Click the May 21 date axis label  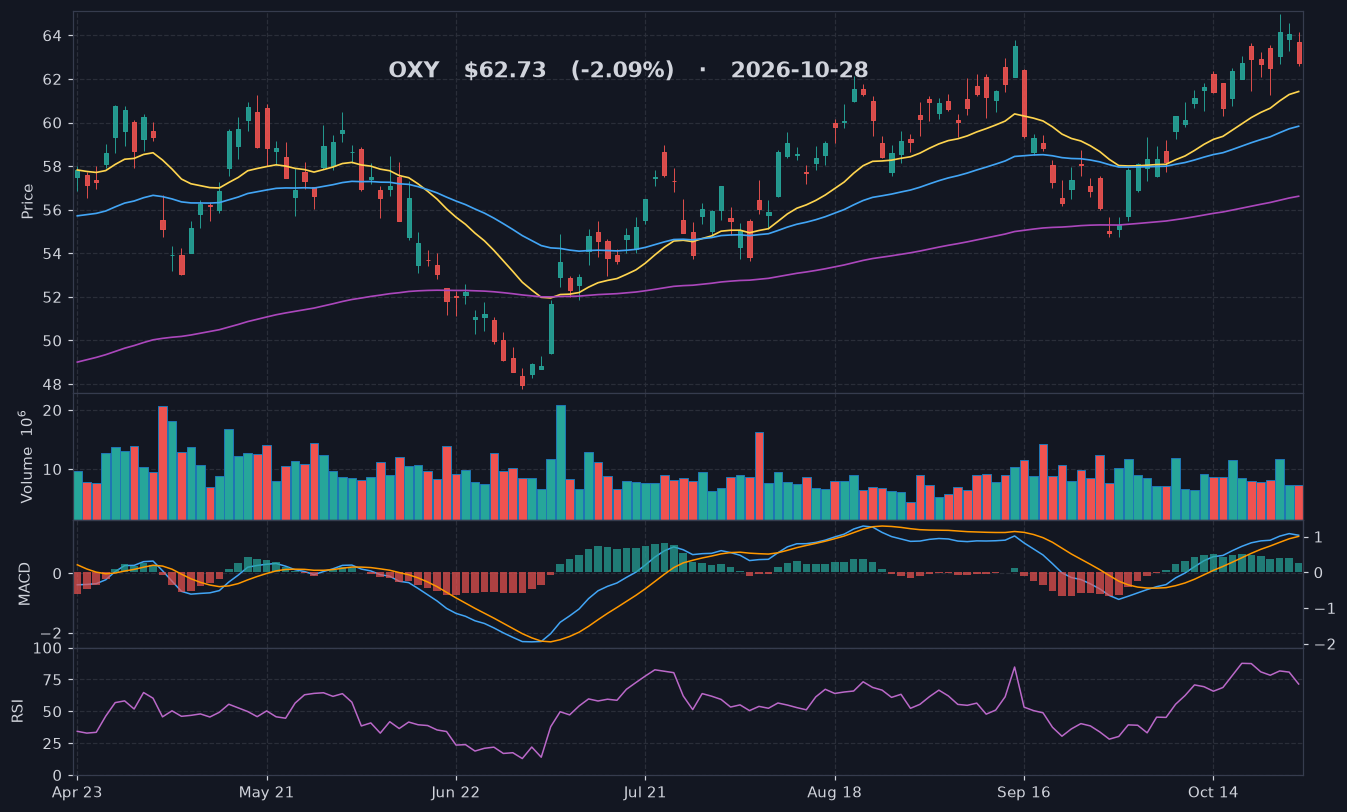pyautogui.click(x=267, y=793)
